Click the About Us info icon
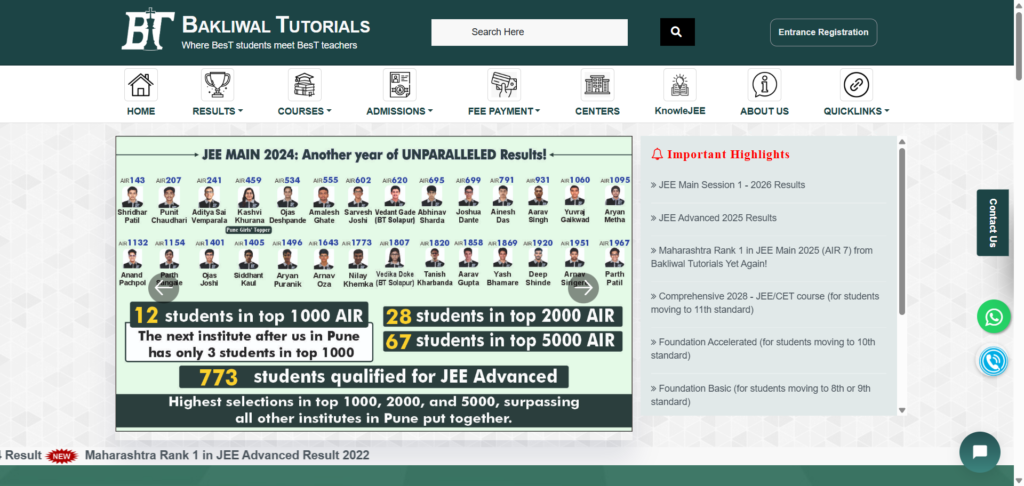This screenshot has width=1024, height=486. point(764,85)
